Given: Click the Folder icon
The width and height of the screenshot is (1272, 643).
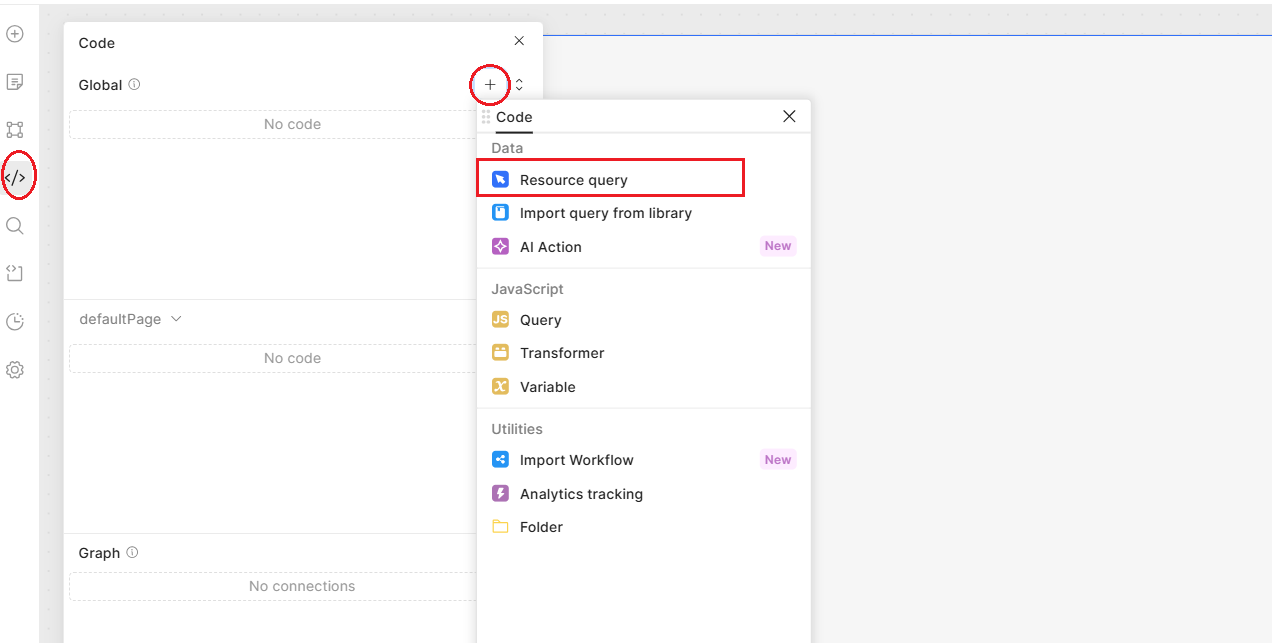Looking at the screenshot, I should pos(500,527).
